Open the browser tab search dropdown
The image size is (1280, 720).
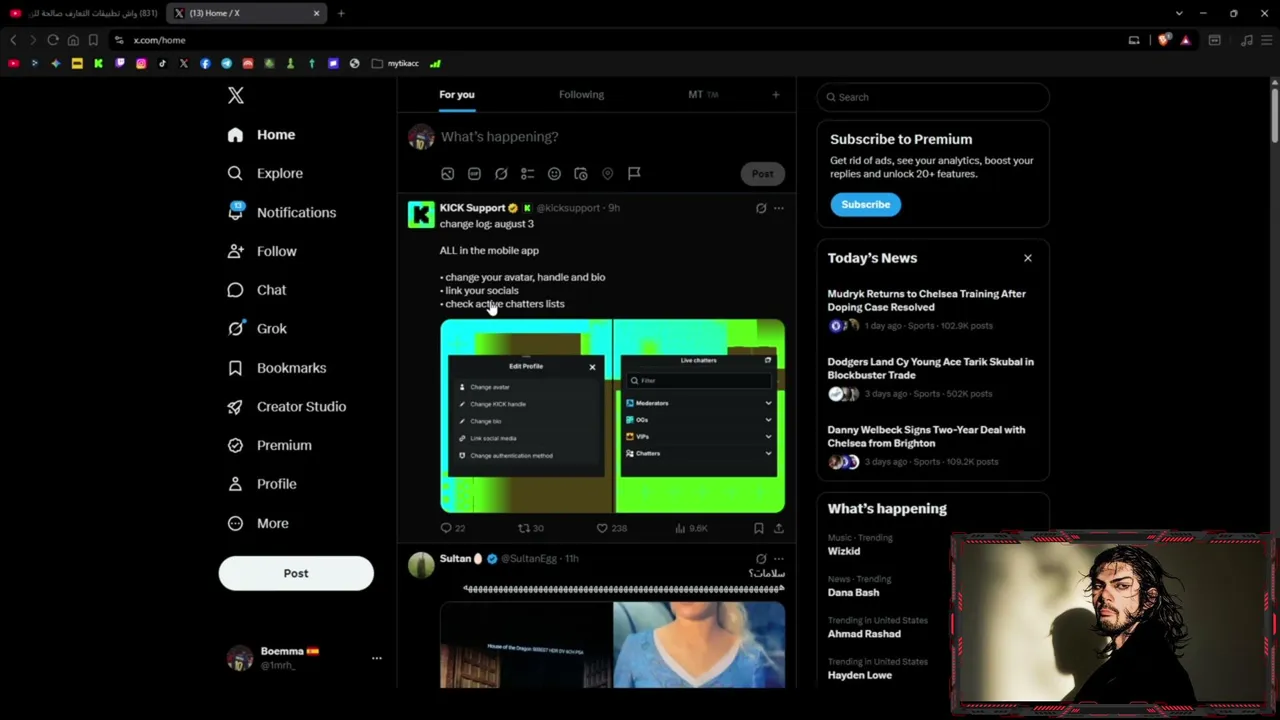tap(1179, 13)
